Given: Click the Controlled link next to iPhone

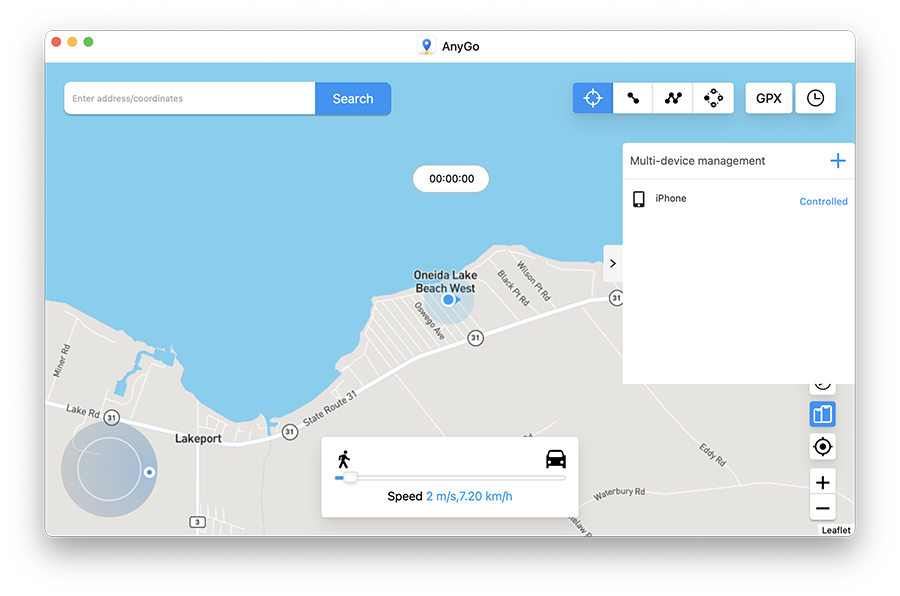Looking at the screenshot, I should click(823, 201).
